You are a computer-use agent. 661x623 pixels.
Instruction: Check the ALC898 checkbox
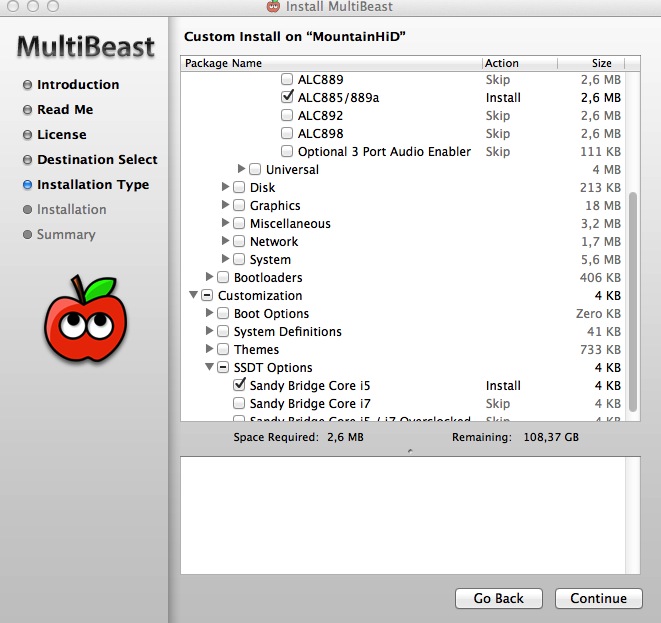(x=287, y=133)
